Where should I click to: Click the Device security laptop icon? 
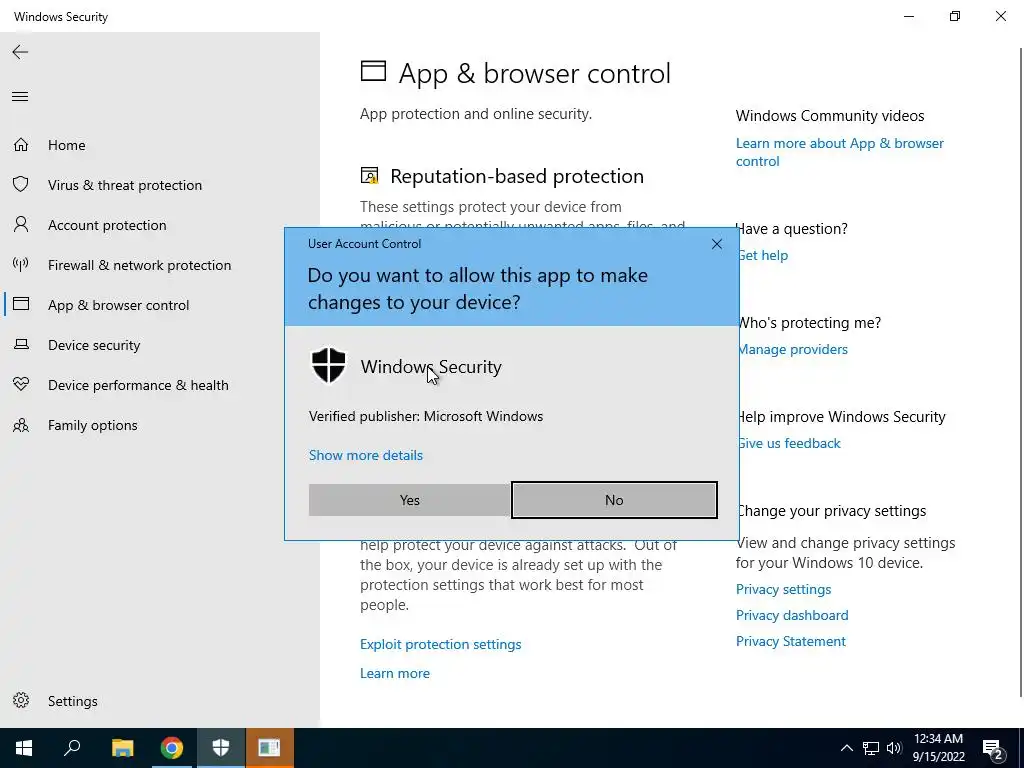pyautogui.click(x=21, y=344)
